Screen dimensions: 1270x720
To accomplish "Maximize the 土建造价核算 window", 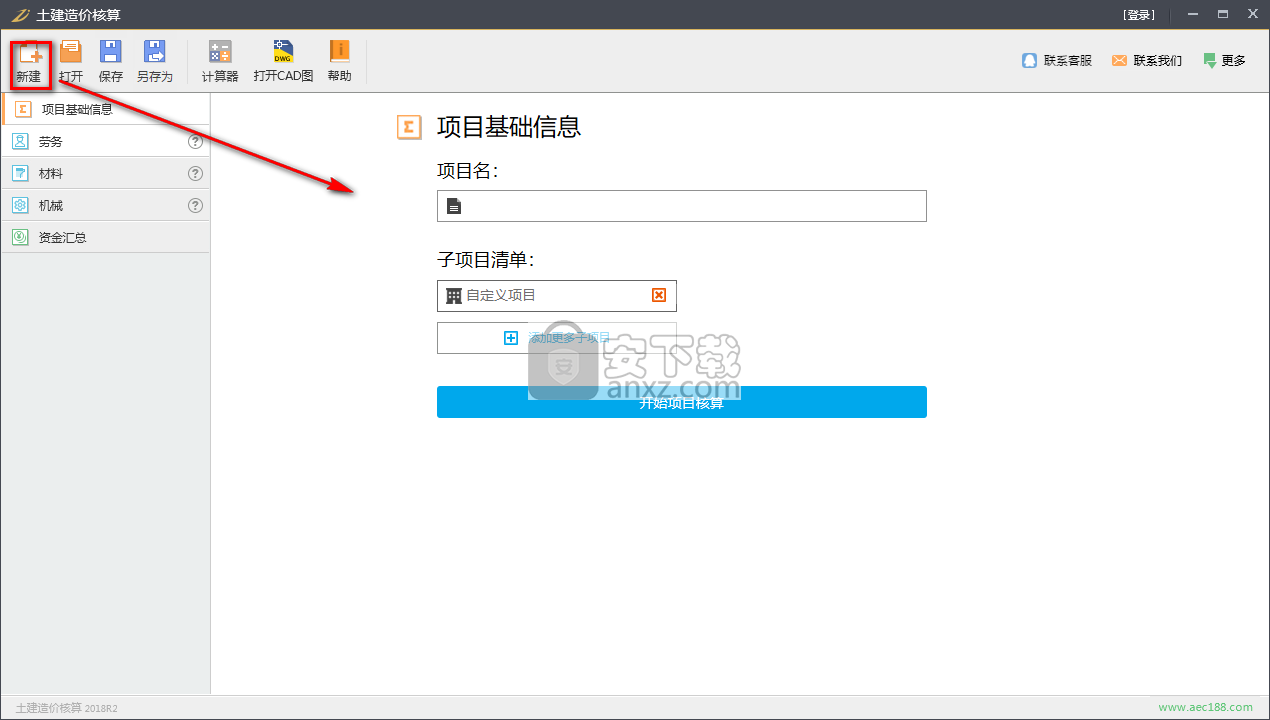I will point(1222,15).
